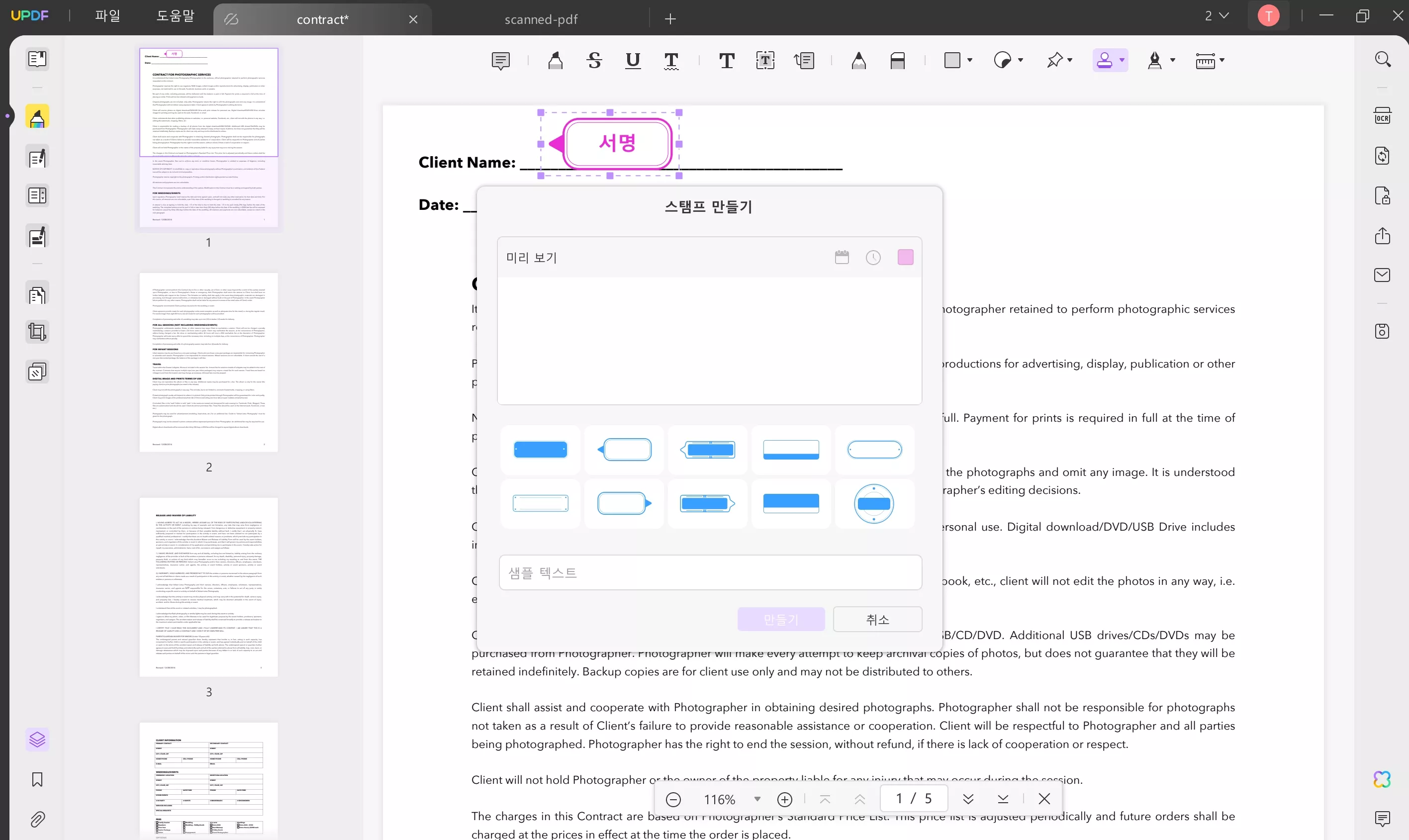Select the 서명 stamp on the page
This screenshot has height=840, width=1409.
pyautogui.click(x=611, y=144)
